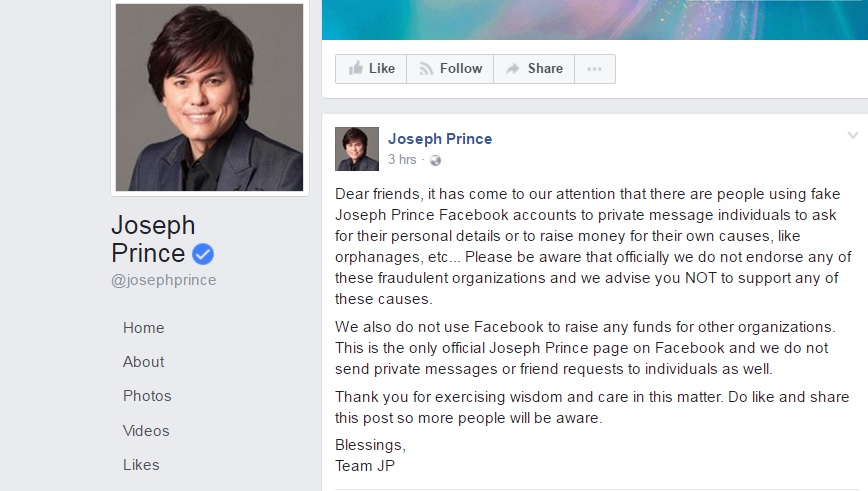
Task: Click the blue verified badge
Action: (x=203, y=254)
